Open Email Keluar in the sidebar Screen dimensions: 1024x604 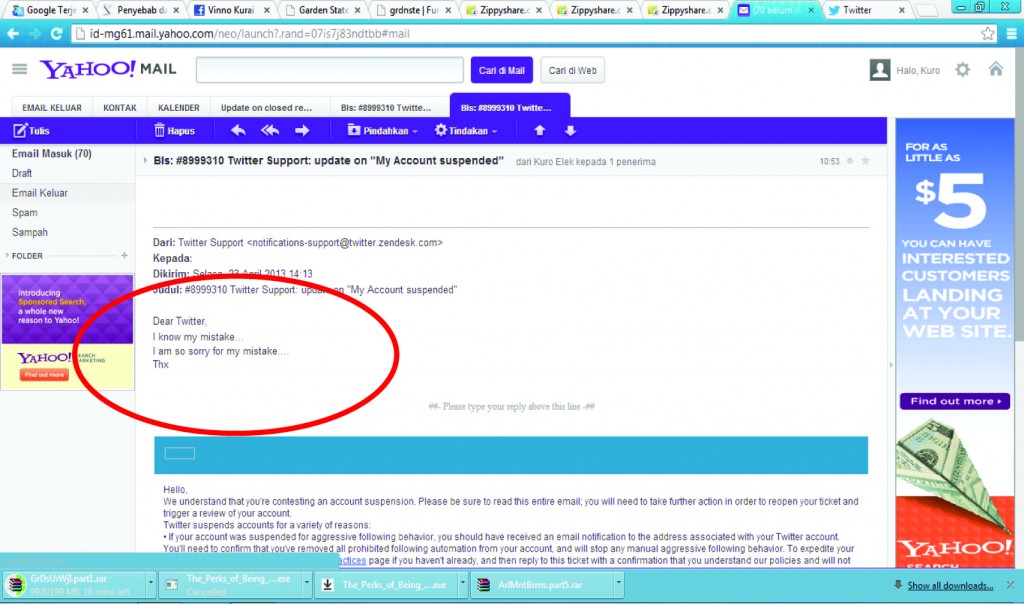pyautogui.click(x=39, y=193)
